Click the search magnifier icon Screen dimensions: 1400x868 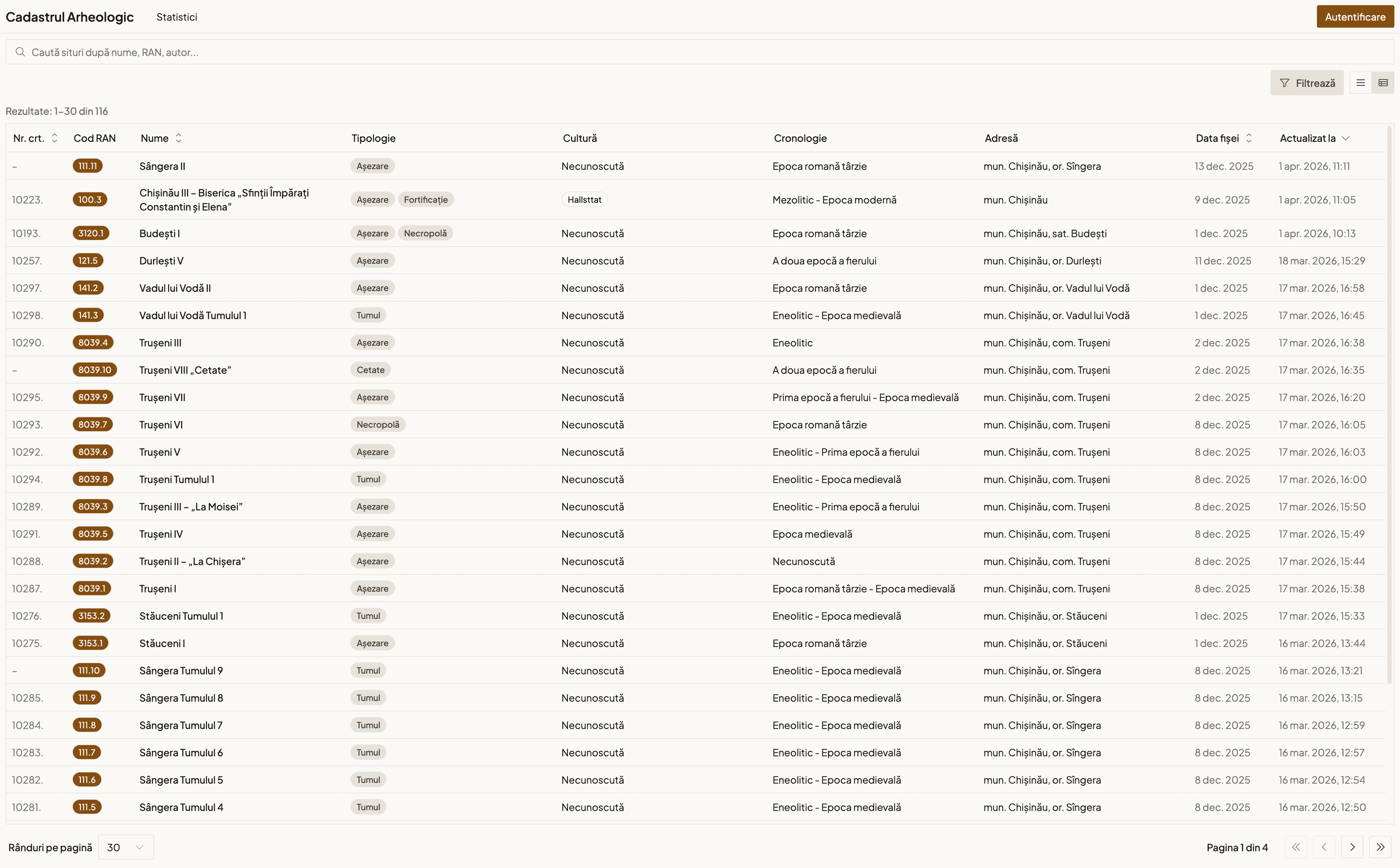pos(20,52)
